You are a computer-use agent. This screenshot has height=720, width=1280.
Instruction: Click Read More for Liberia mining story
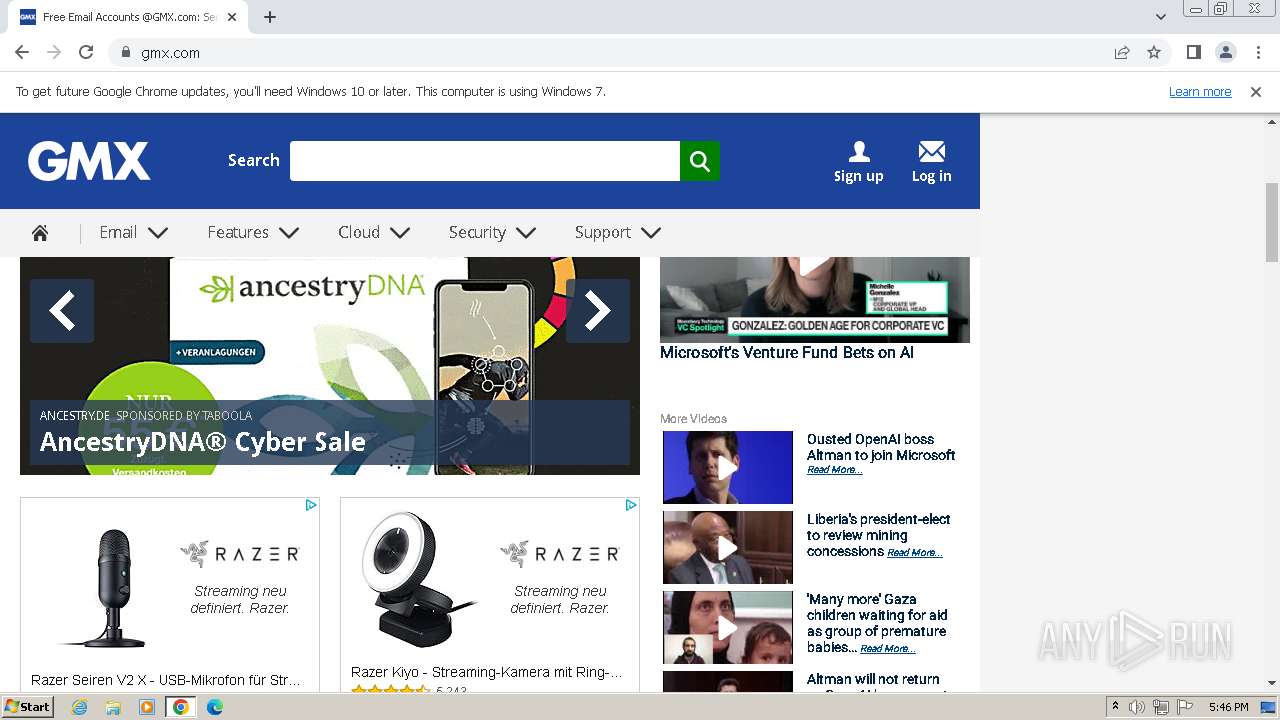tap(915, 553)
